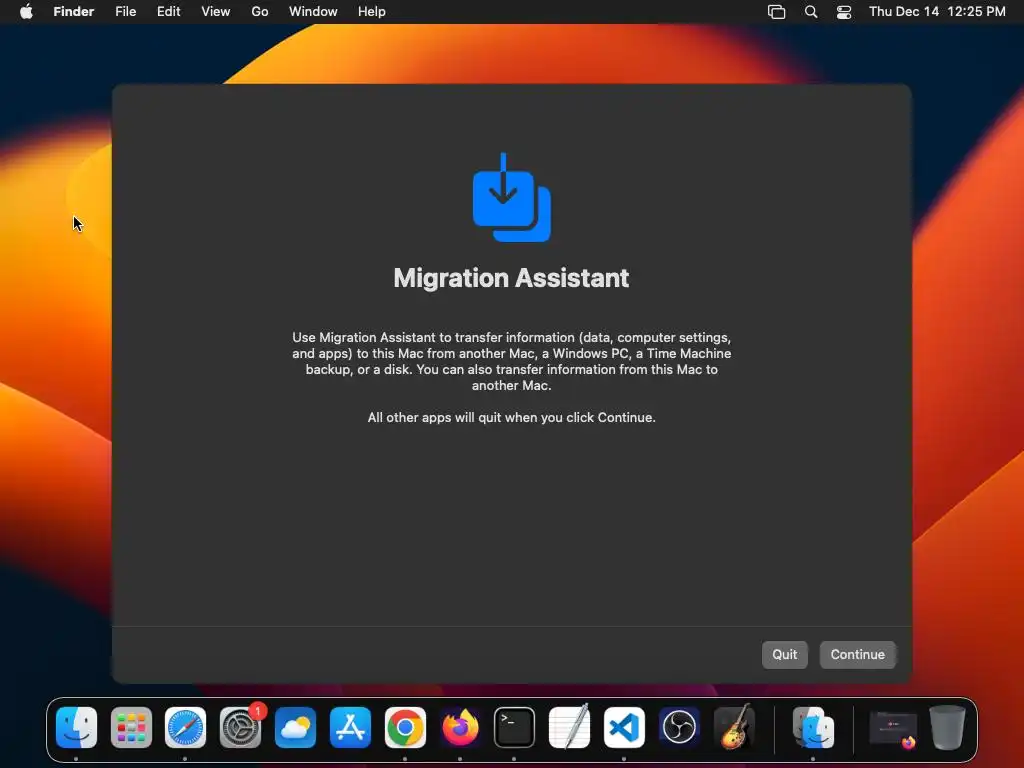Open the App Store from the Dock

coord(350,728)
